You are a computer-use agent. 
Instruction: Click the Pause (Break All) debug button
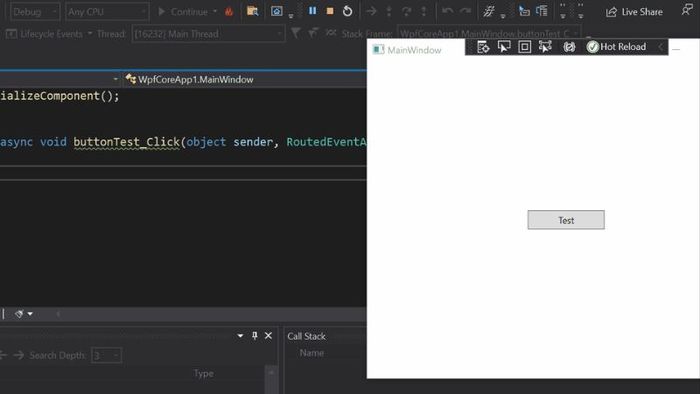click(312, 11)
